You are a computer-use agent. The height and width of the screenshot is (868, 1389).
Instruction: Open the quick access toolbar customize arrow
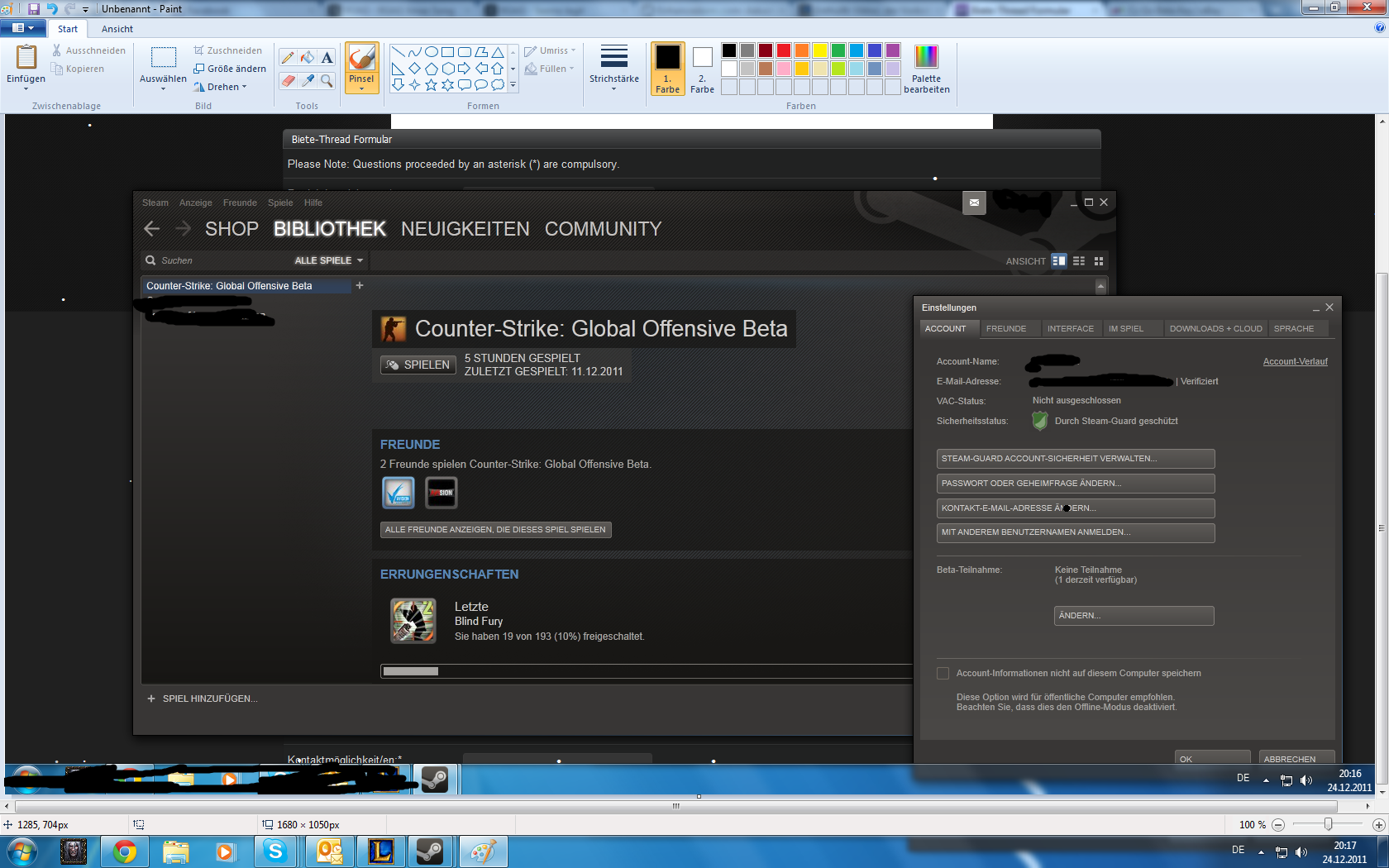[x=85, y=9]
